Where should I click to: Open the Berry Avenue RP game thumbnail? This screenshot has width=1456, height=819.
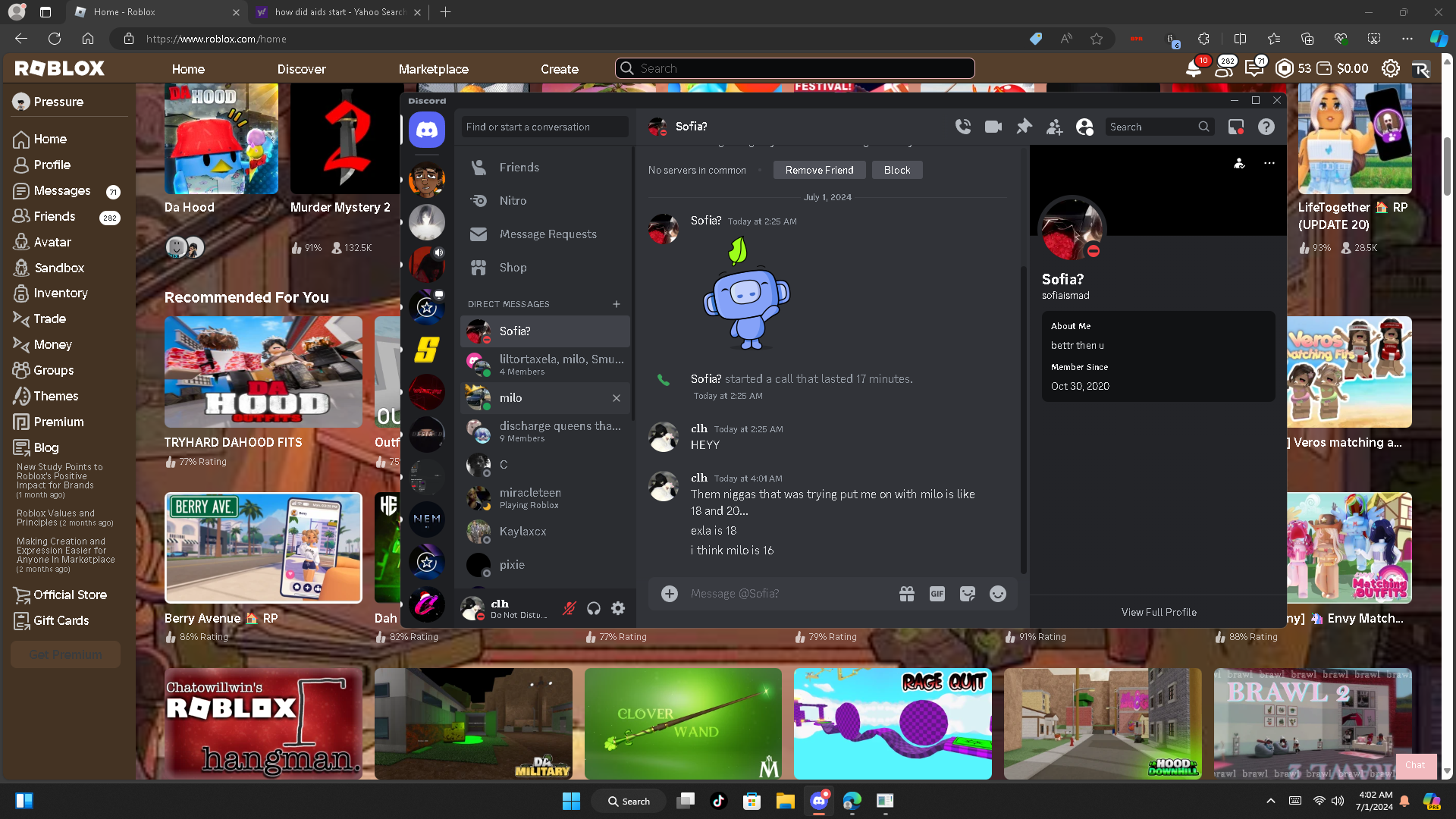[x=263, y=548]
